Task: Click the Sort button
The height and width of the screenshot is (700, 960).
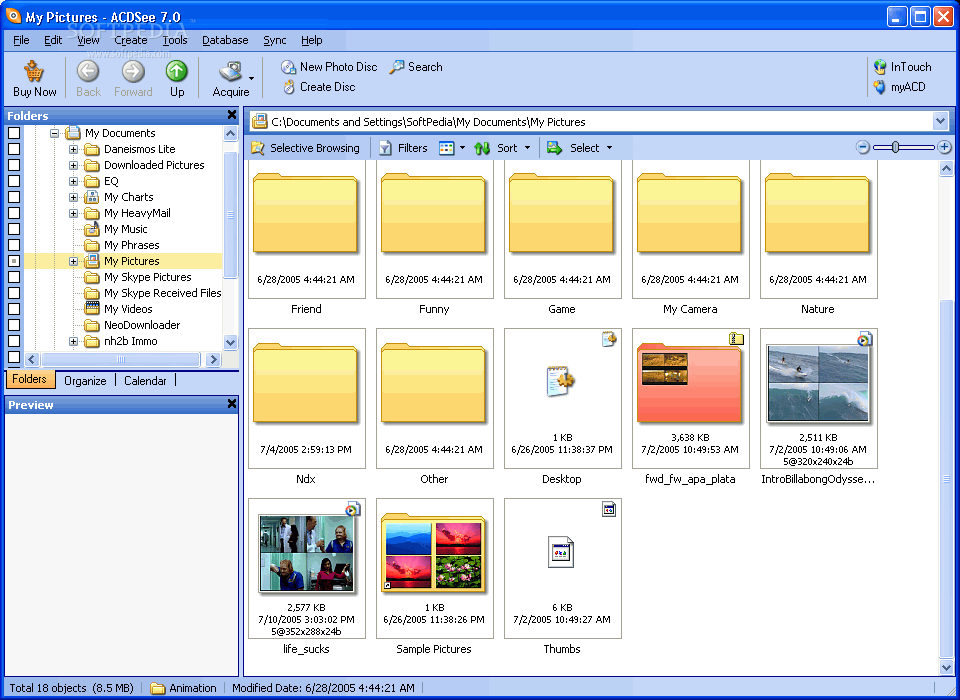Action: pos(496,148)
